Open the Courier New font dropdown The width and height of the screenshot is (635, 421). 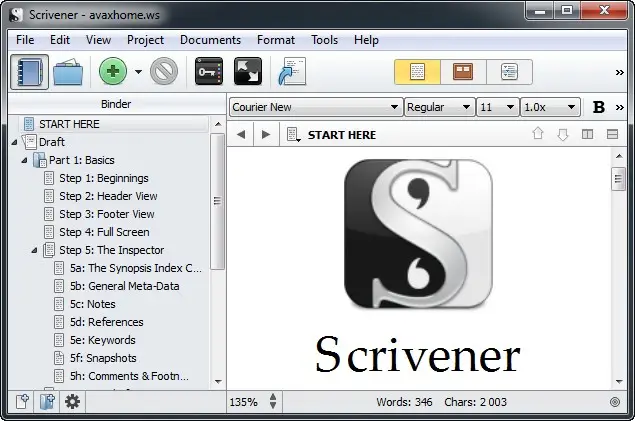point(316,107)
